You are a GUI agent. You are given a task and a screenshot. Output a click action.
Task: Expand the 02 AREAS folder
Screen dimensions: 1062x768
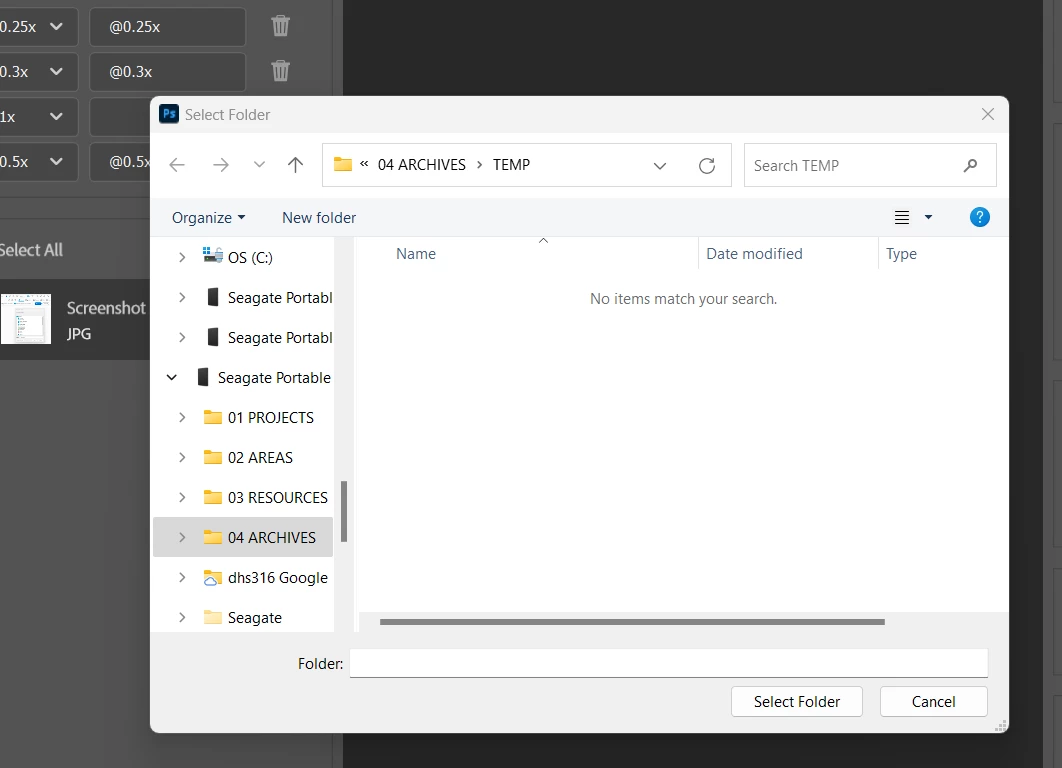(x=182, y=457)
